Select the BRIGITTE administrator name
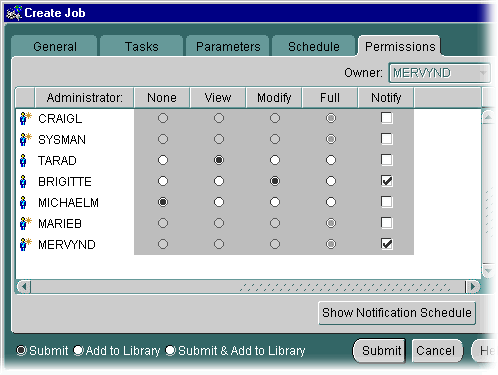 point(65,182)
